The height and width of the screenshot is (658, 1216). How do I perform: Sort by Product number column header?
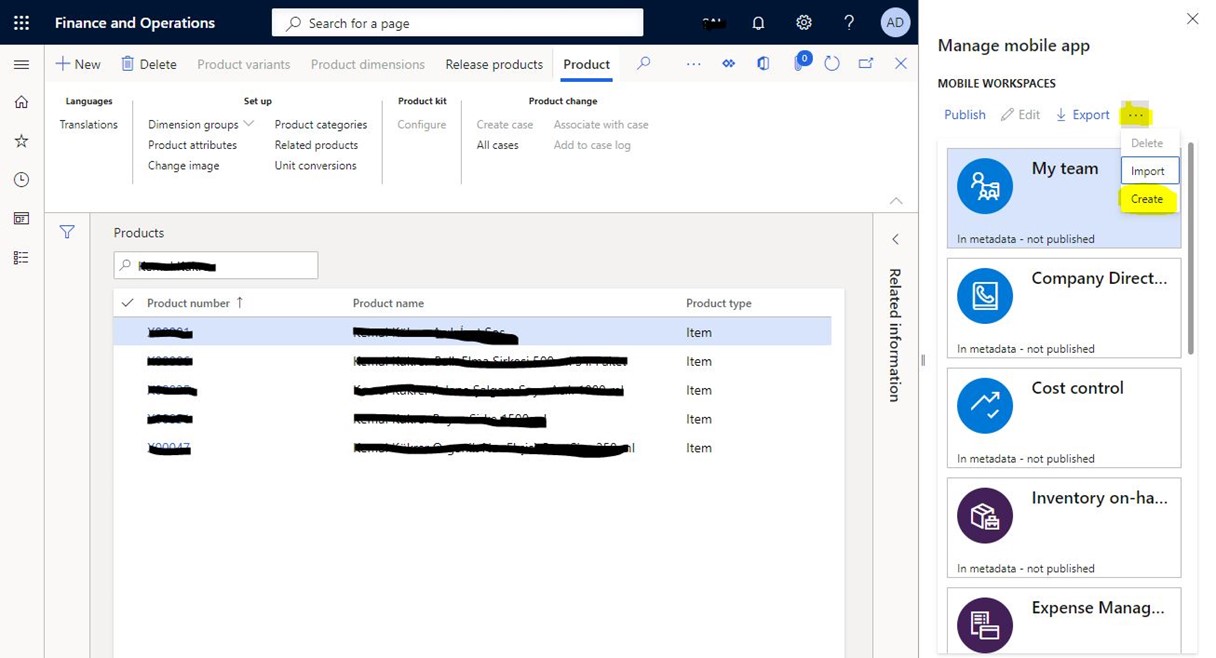(195, 303)
